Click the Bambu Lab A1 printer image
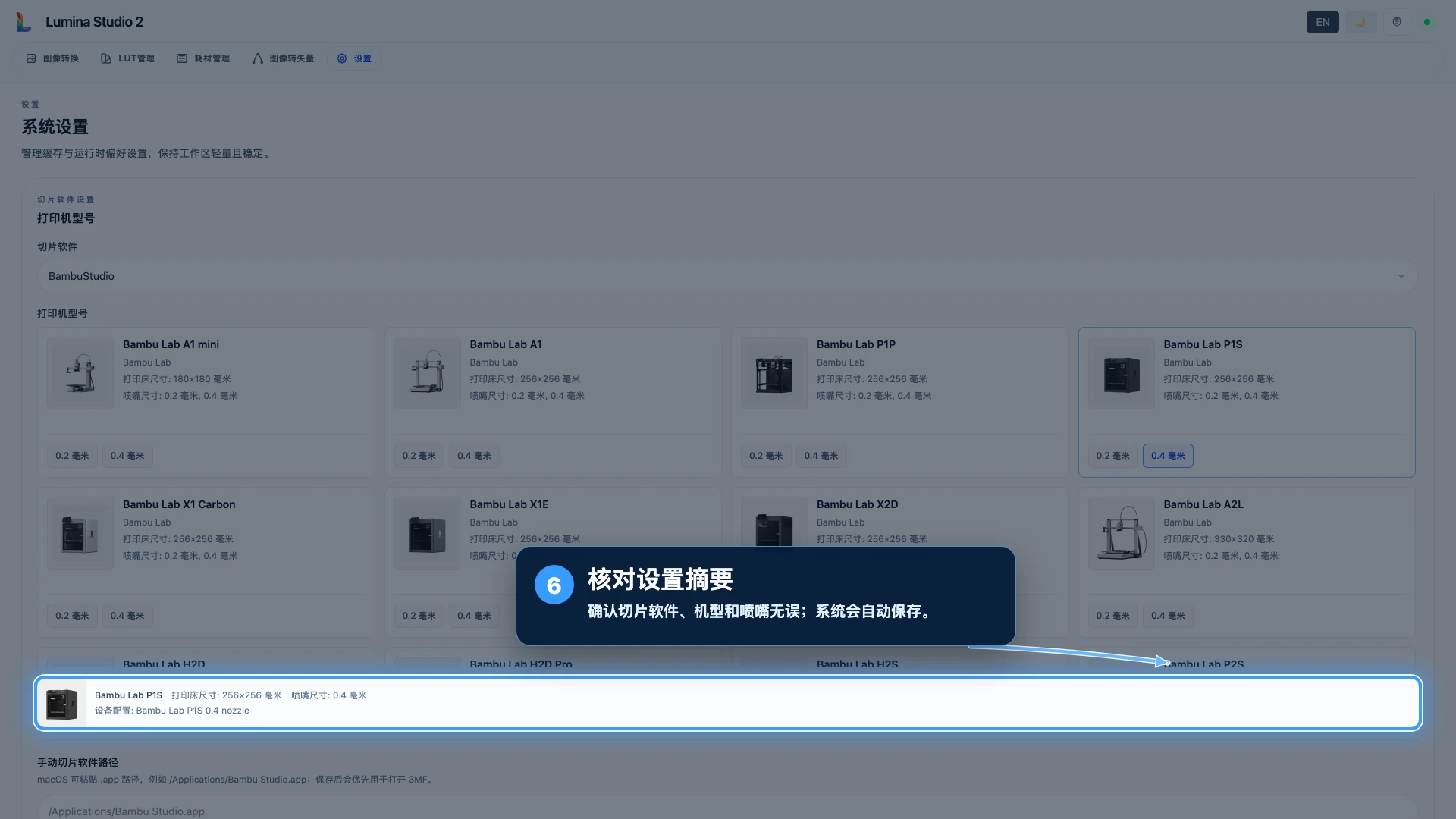The width and height of the screenshot is (1456, 819). [428, 373]
